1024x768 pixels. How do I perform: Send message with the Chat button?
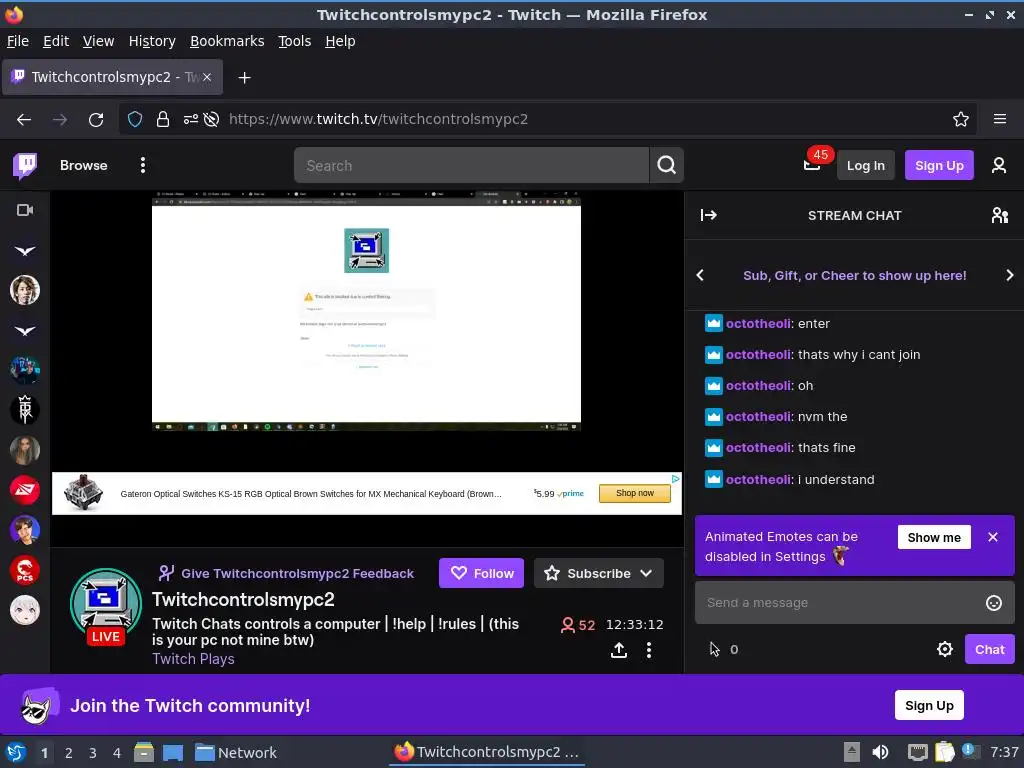pos(989,649)
